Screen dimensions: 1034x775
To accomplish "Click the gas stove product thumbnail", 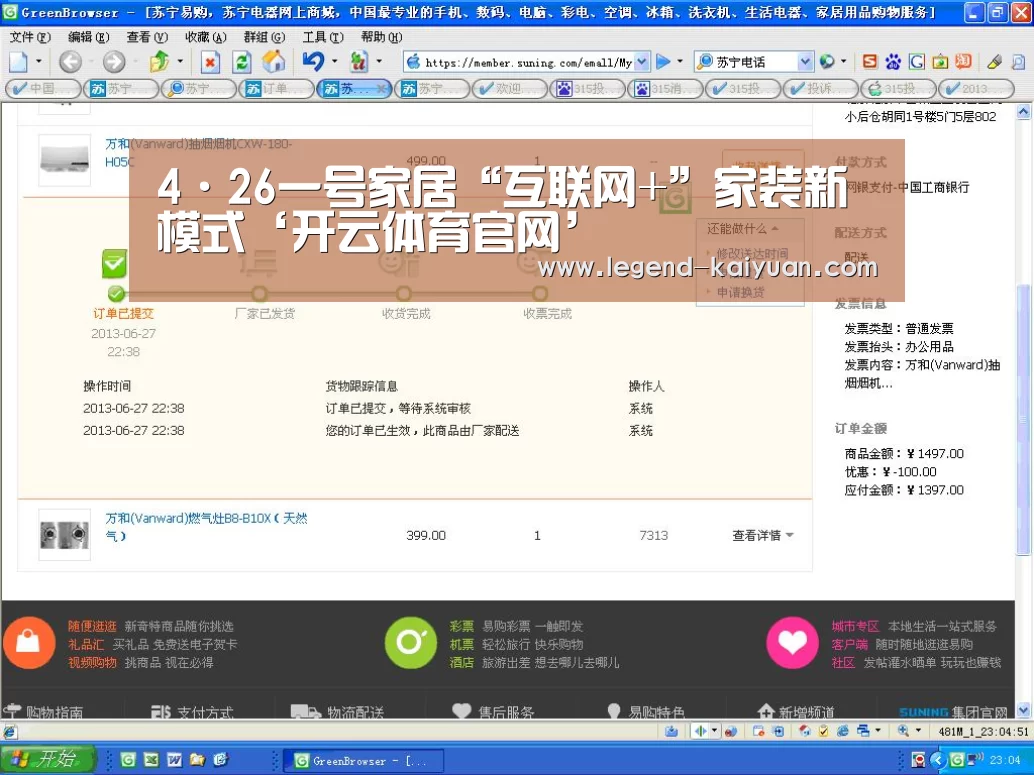I will click(x=64, y=534).
